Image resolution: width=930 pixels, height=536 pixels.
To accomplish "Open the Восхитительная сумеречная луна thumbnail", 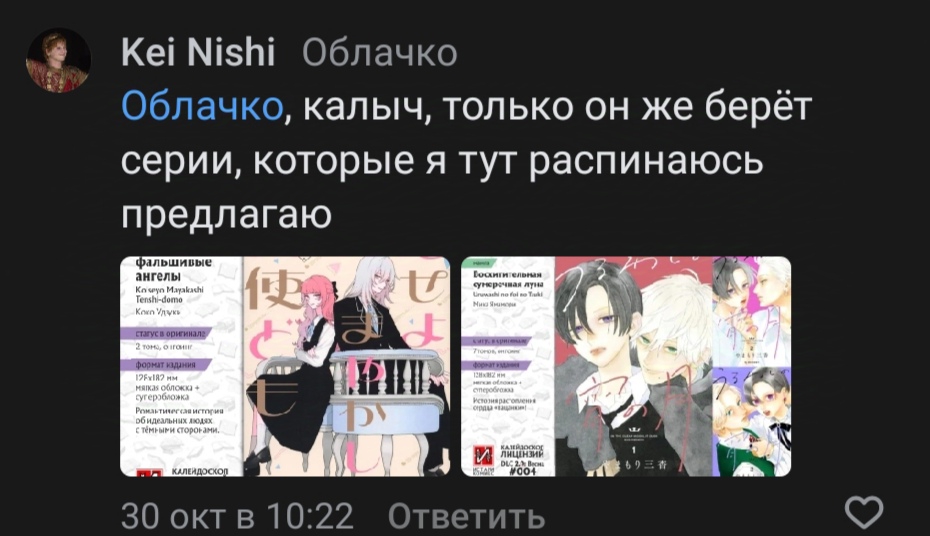I will 626,366.
